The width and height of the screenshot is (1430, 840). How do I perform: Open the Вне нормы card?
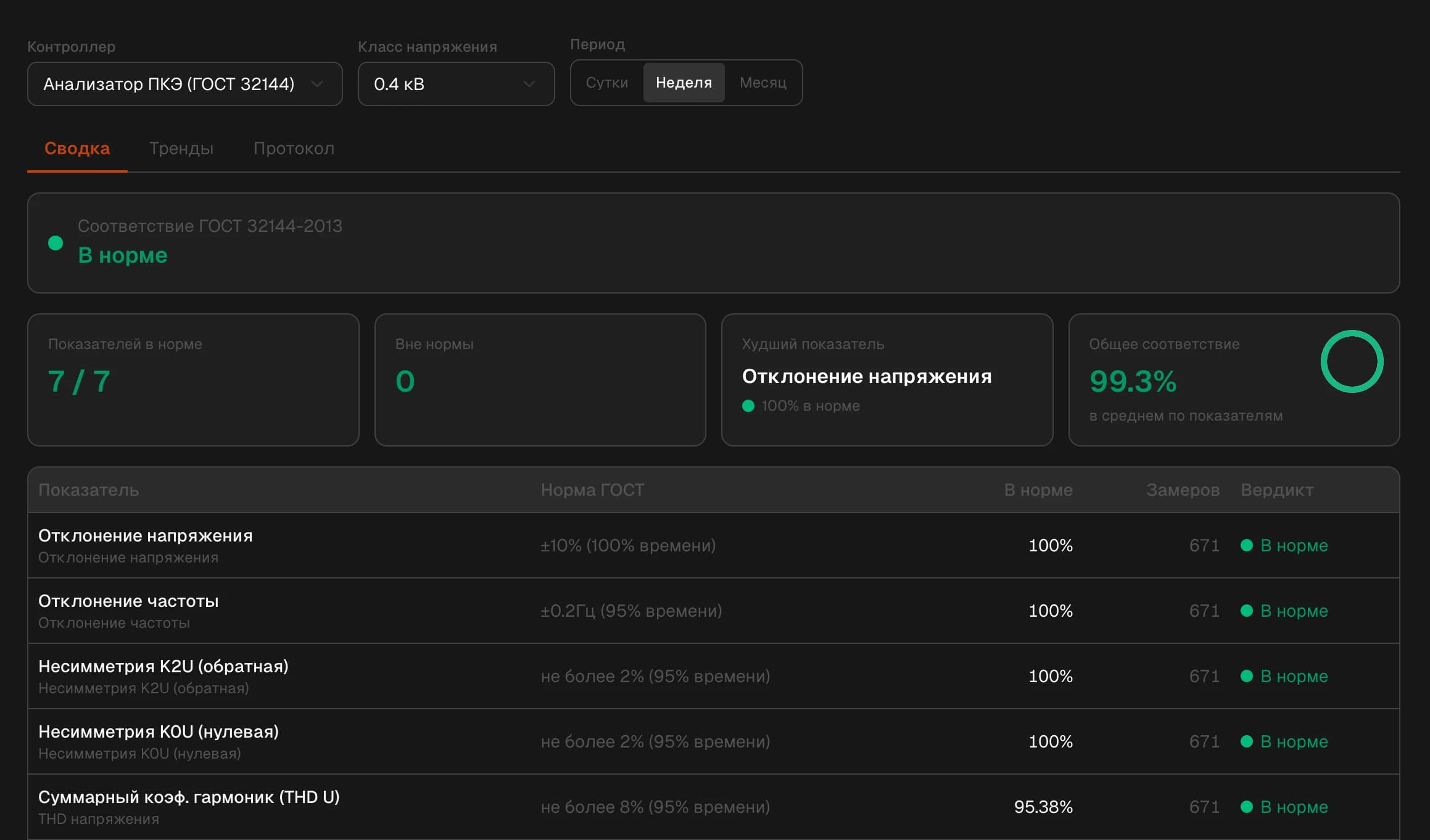point(540,380)
